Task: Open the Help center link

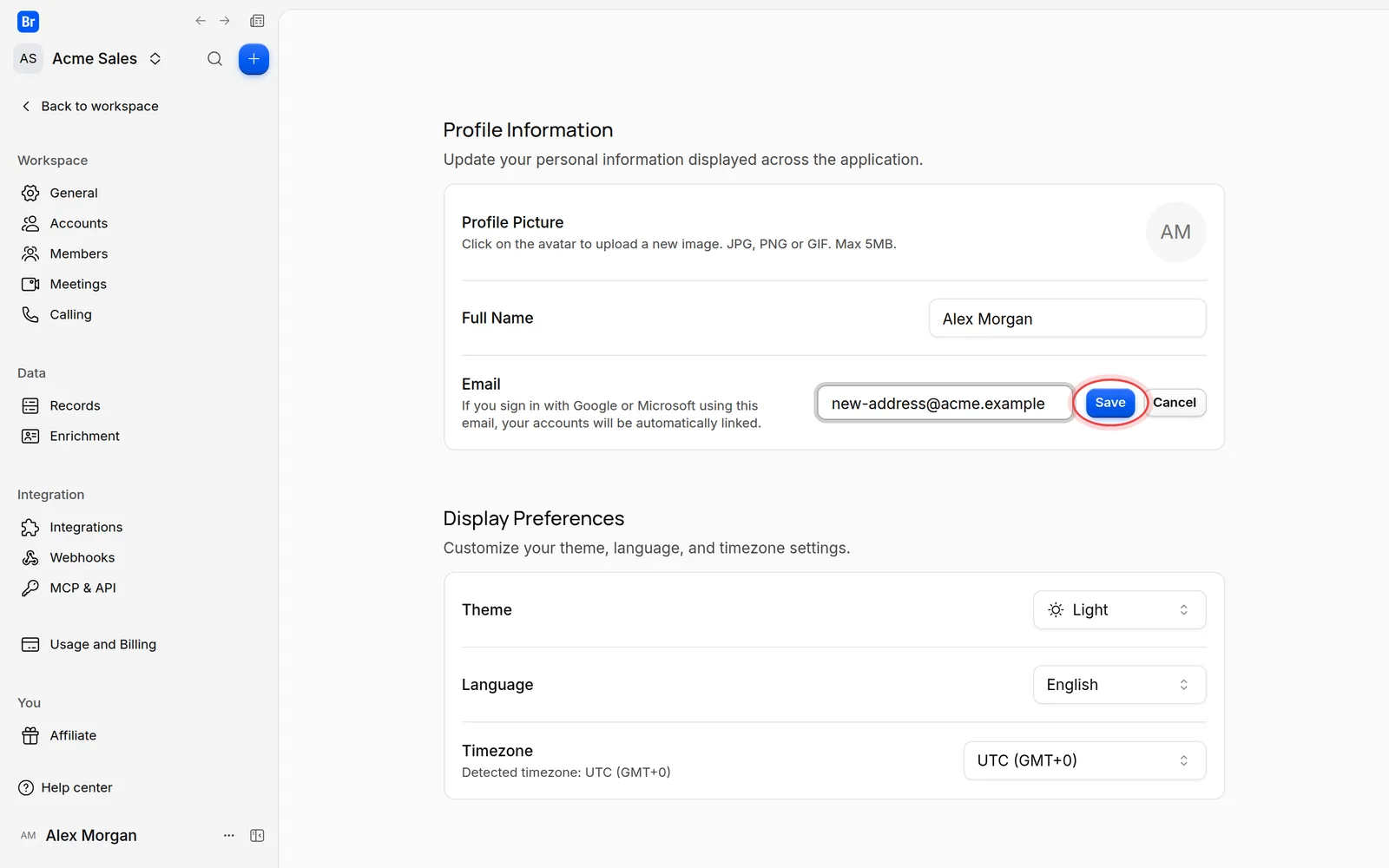Action: pyautogui.click(x=65, y=787)
